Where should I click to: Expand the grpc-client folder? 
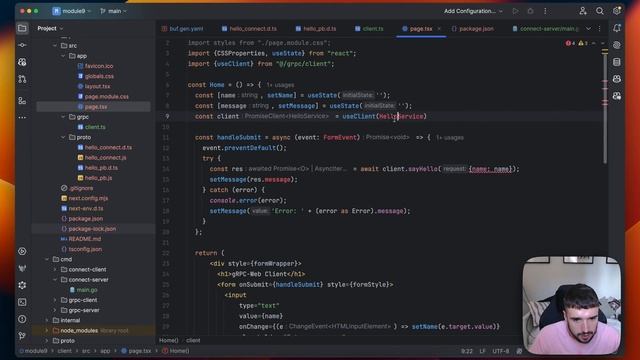click(55, 300)
